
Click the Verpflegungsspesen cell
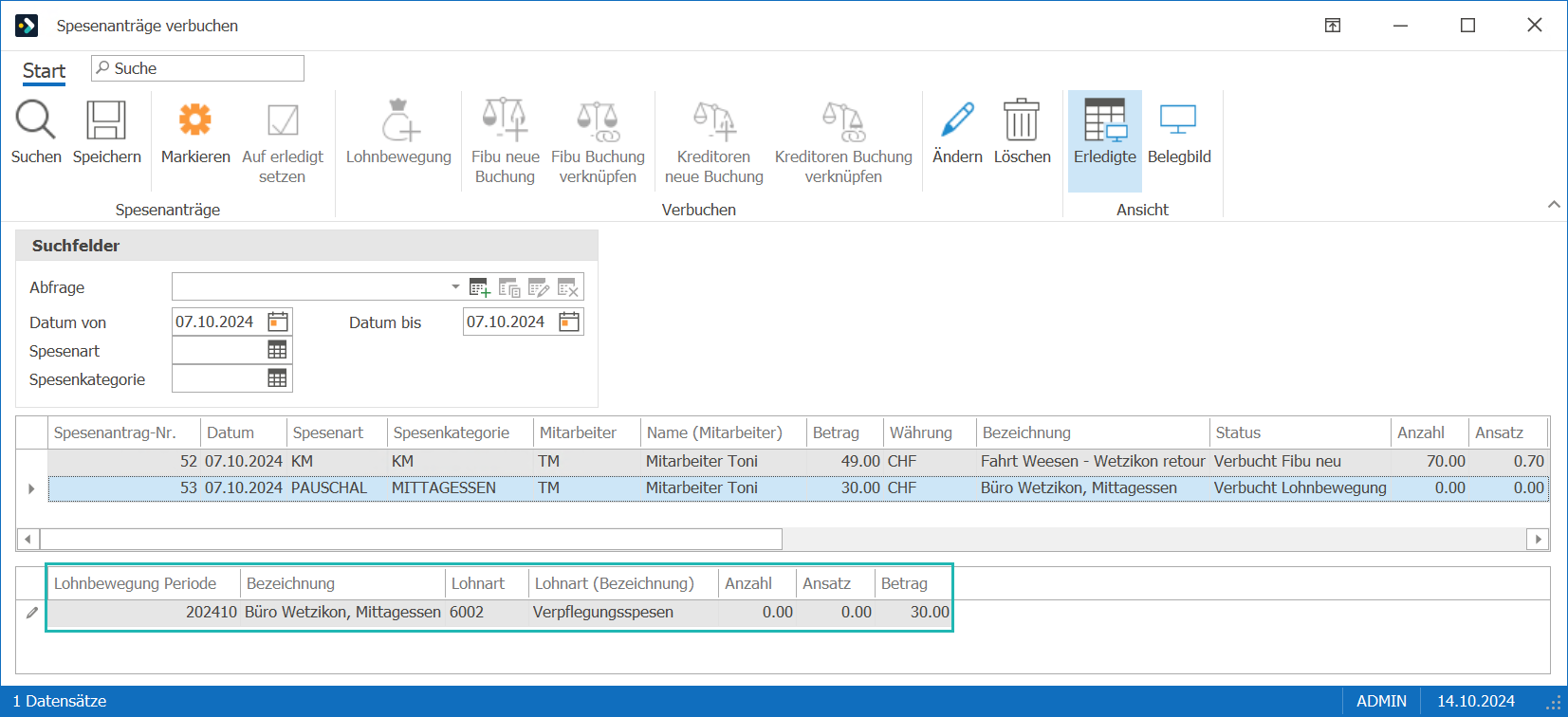pos(622,612)
